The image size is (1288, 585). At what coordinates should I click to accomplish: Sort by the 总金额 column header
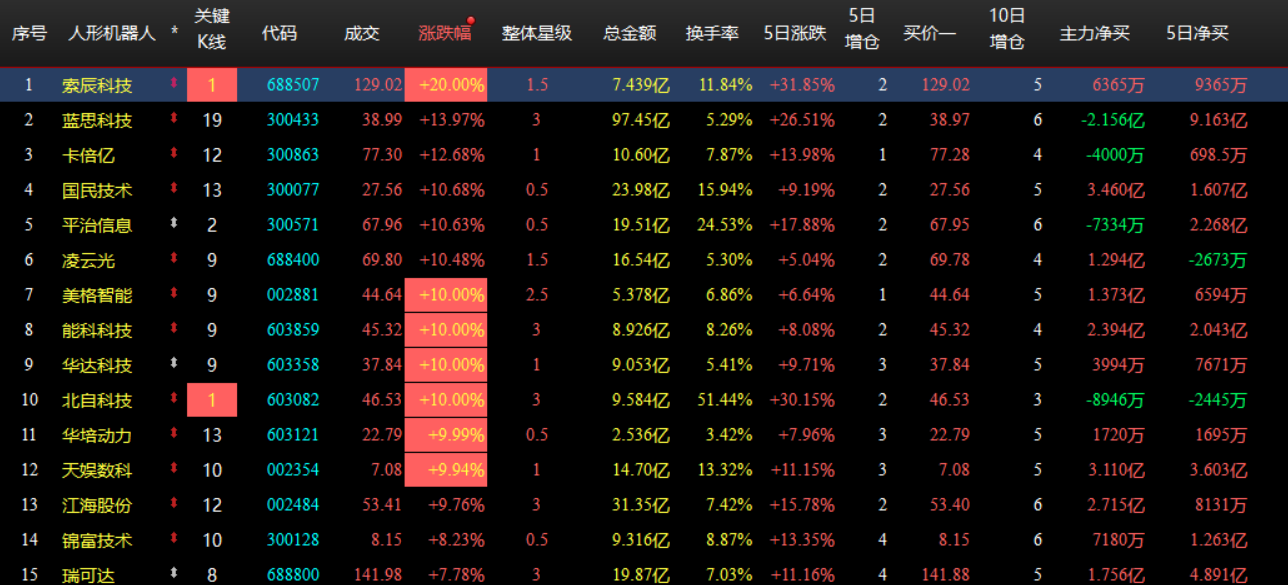(630, 33)
